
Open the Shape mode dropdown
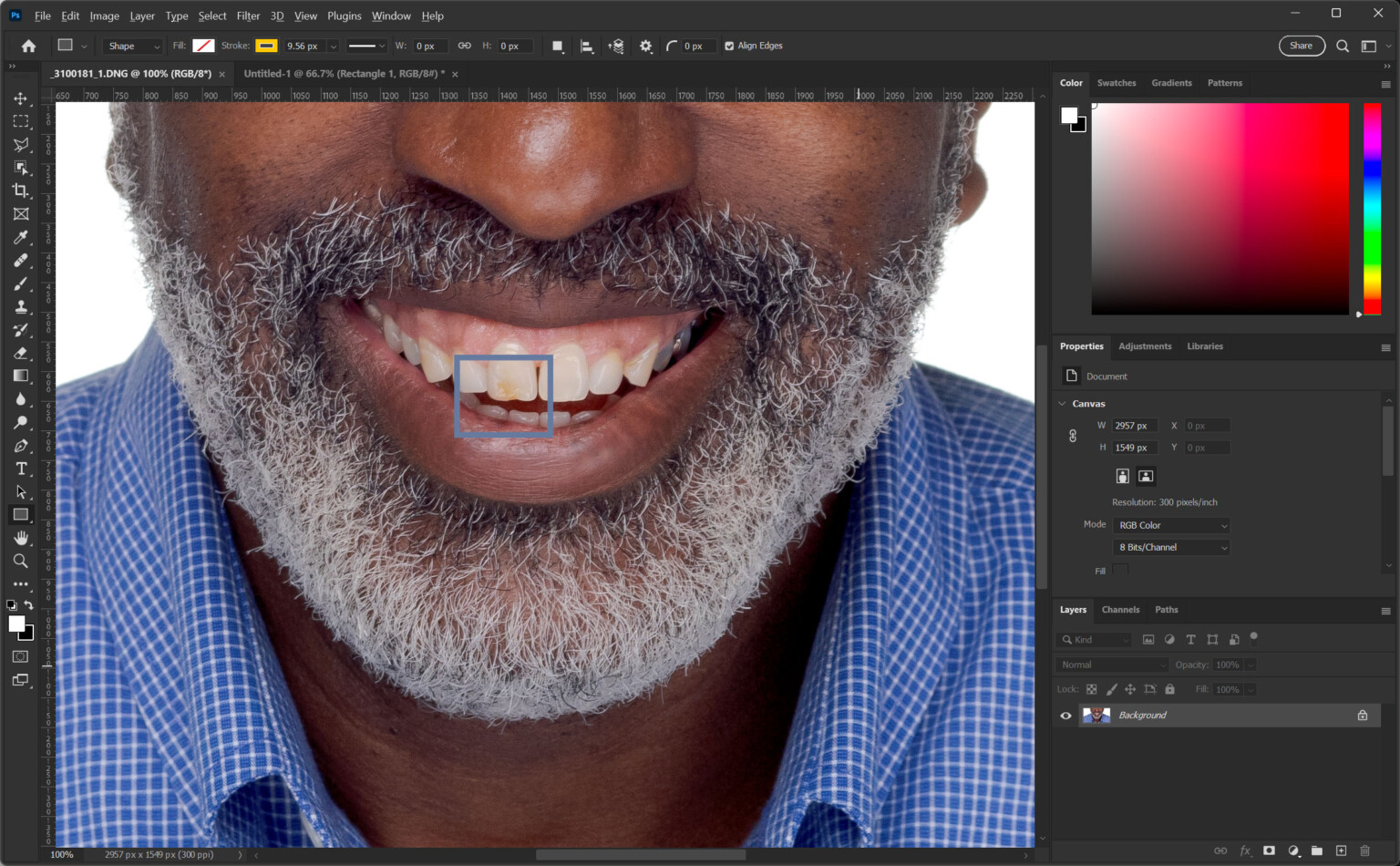point(132,46)
